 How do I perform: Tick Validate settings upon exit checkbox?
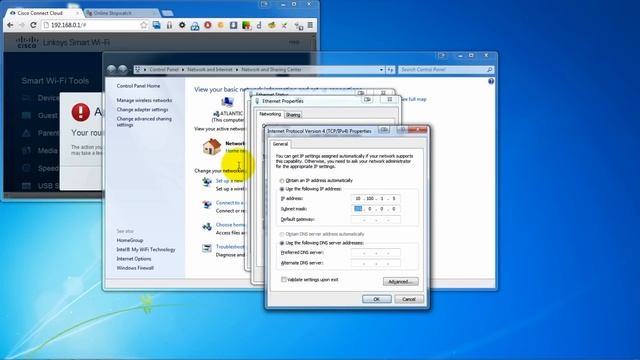pyautogui.click(x=284, y=280)
